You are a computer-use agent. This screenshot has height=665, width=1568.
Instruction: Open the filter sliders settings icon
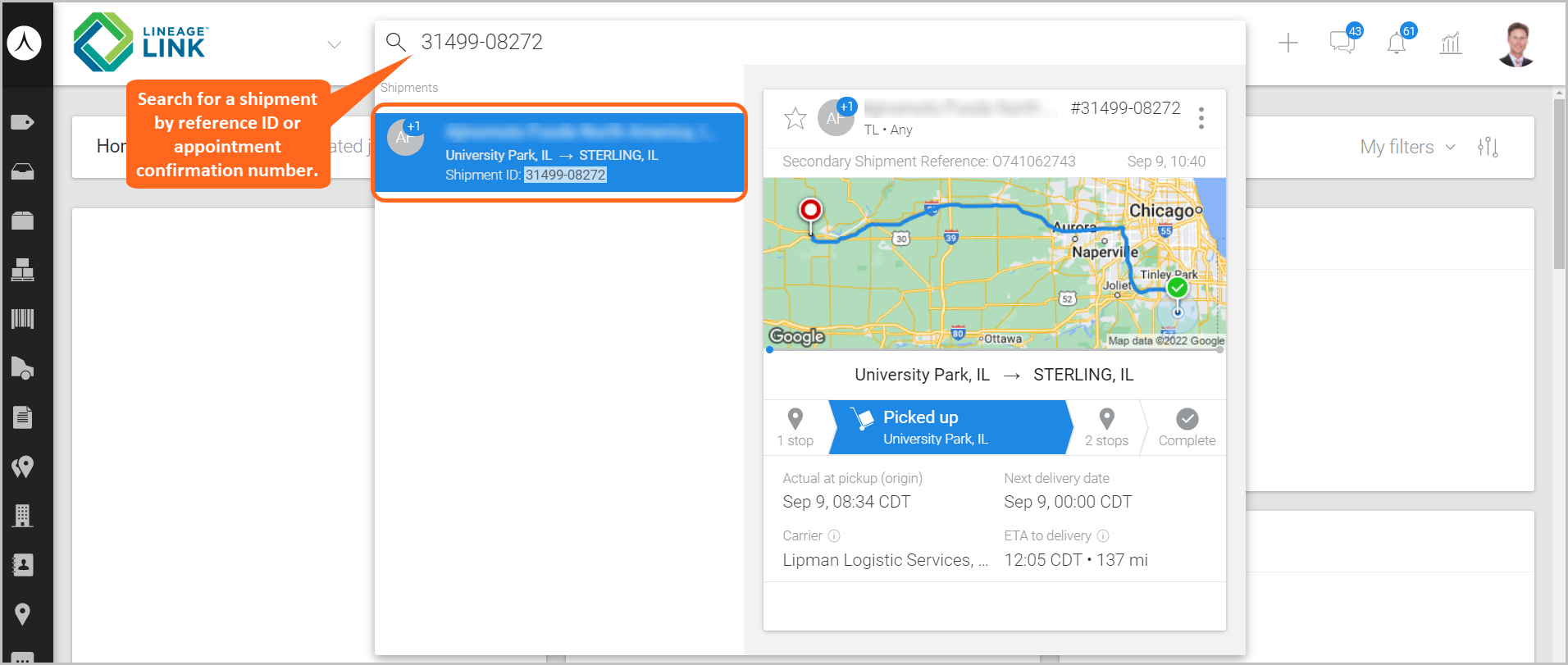tap(1488, 147)
